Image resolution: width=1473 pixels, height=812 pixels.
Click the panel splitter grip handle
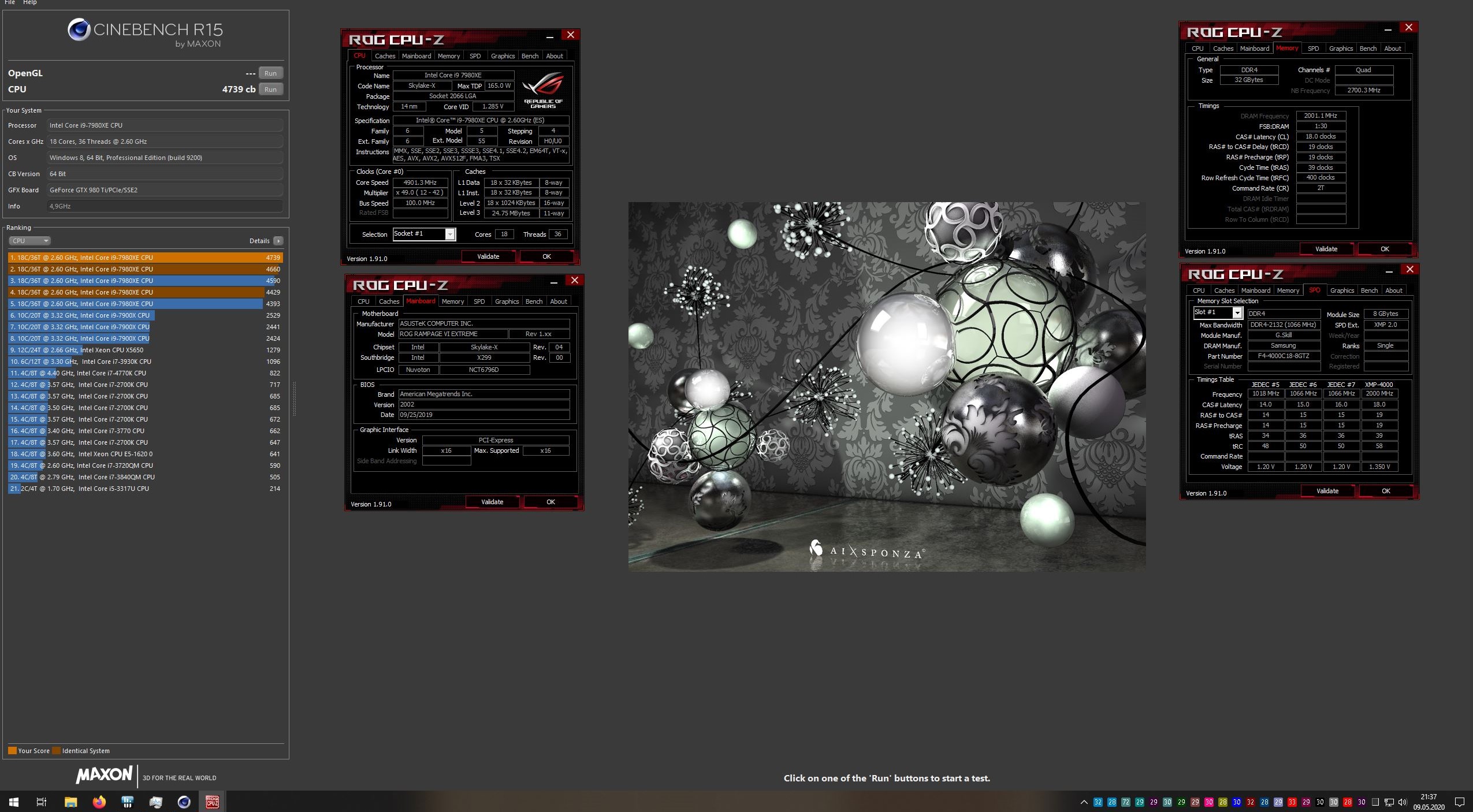(x=294, y=398)
